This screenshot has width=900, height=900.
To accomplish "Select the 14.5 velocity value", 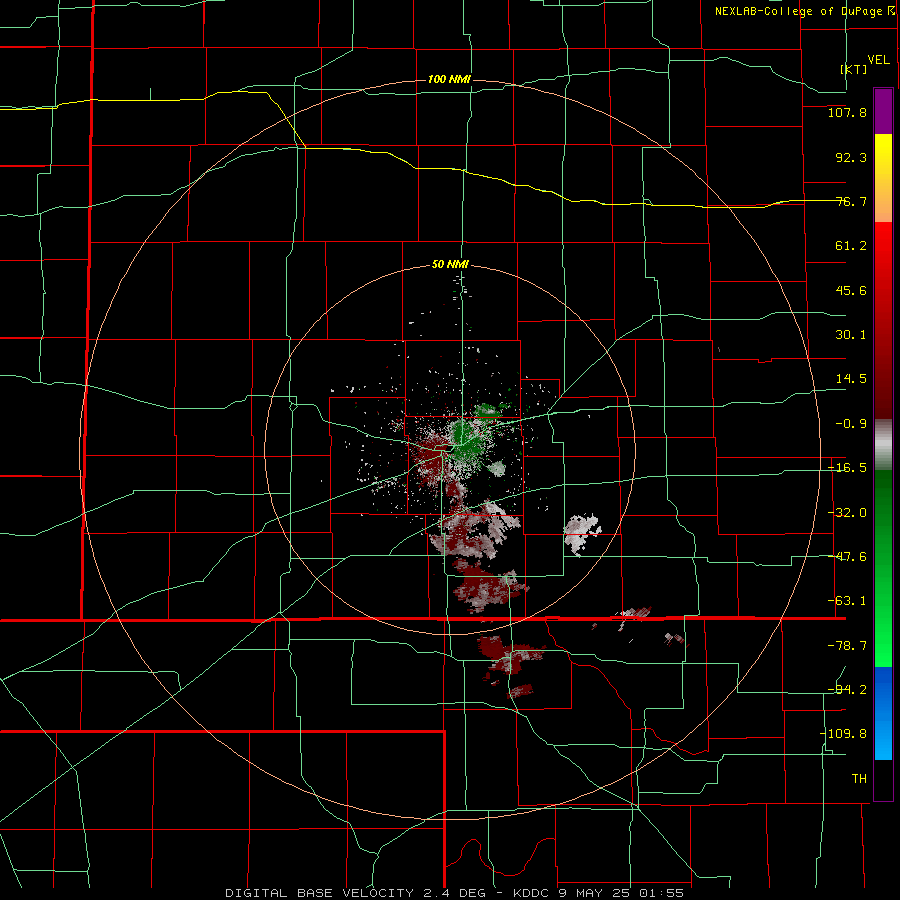I will pos(851,379).
